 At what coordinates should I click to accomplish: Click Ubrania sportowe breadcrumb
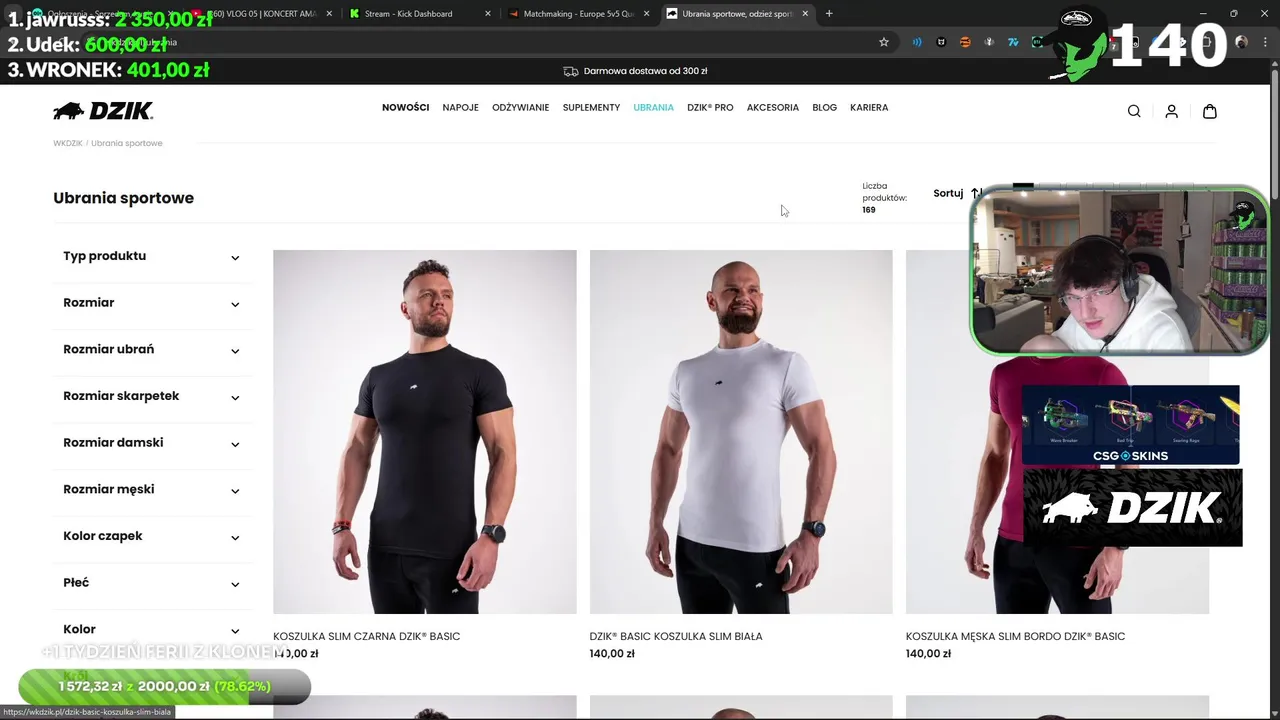click(x=126, y=143)
